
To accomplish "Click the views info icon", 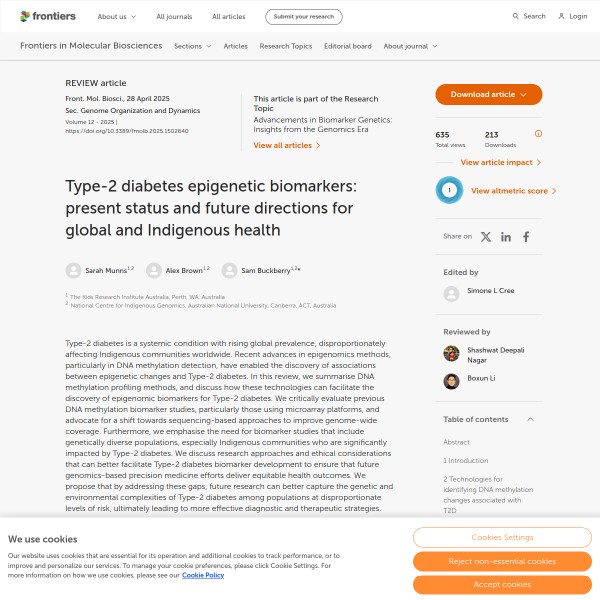I will [x=538, y=133].
